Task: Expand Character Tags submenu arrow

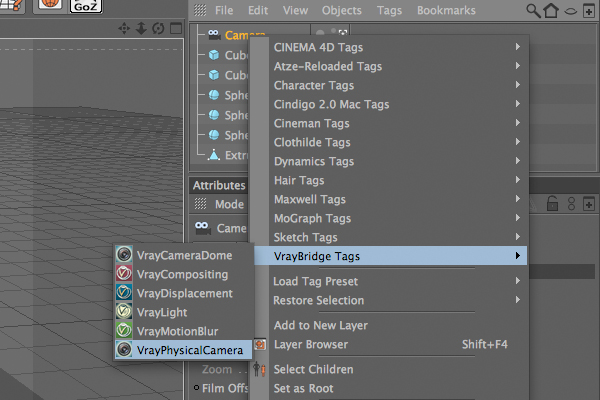Action: (517, 85)
